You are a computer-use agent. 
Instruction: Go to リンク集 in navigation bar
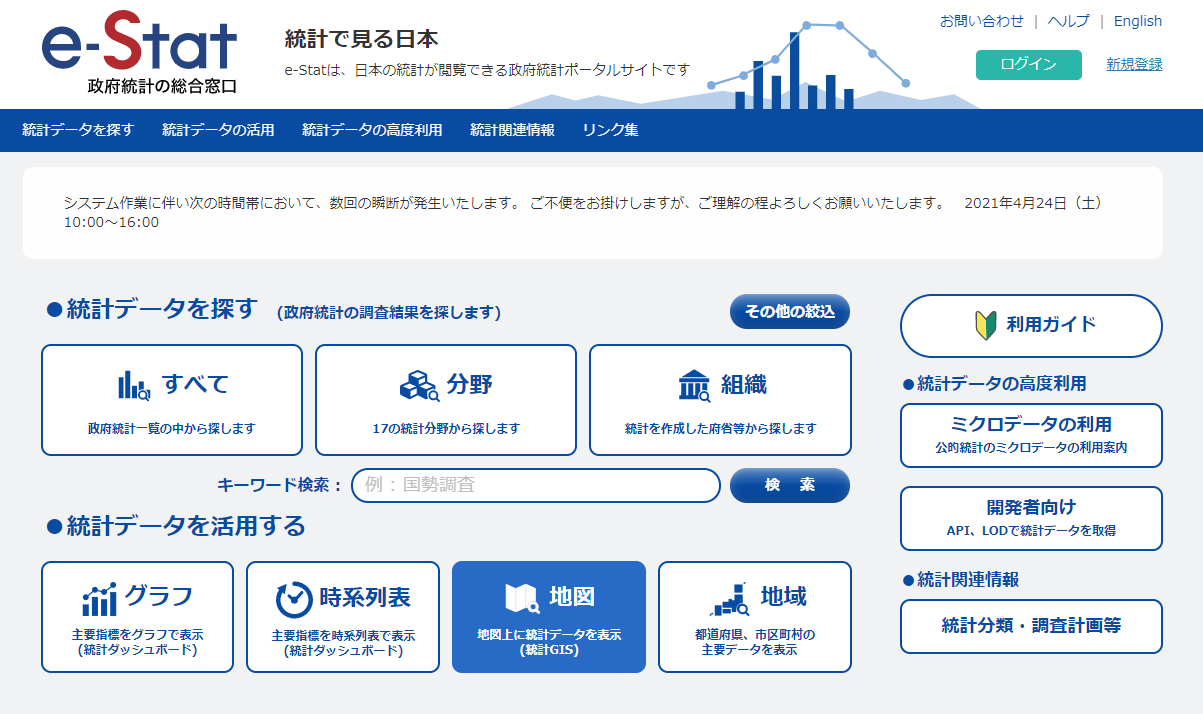pos(610,130)
